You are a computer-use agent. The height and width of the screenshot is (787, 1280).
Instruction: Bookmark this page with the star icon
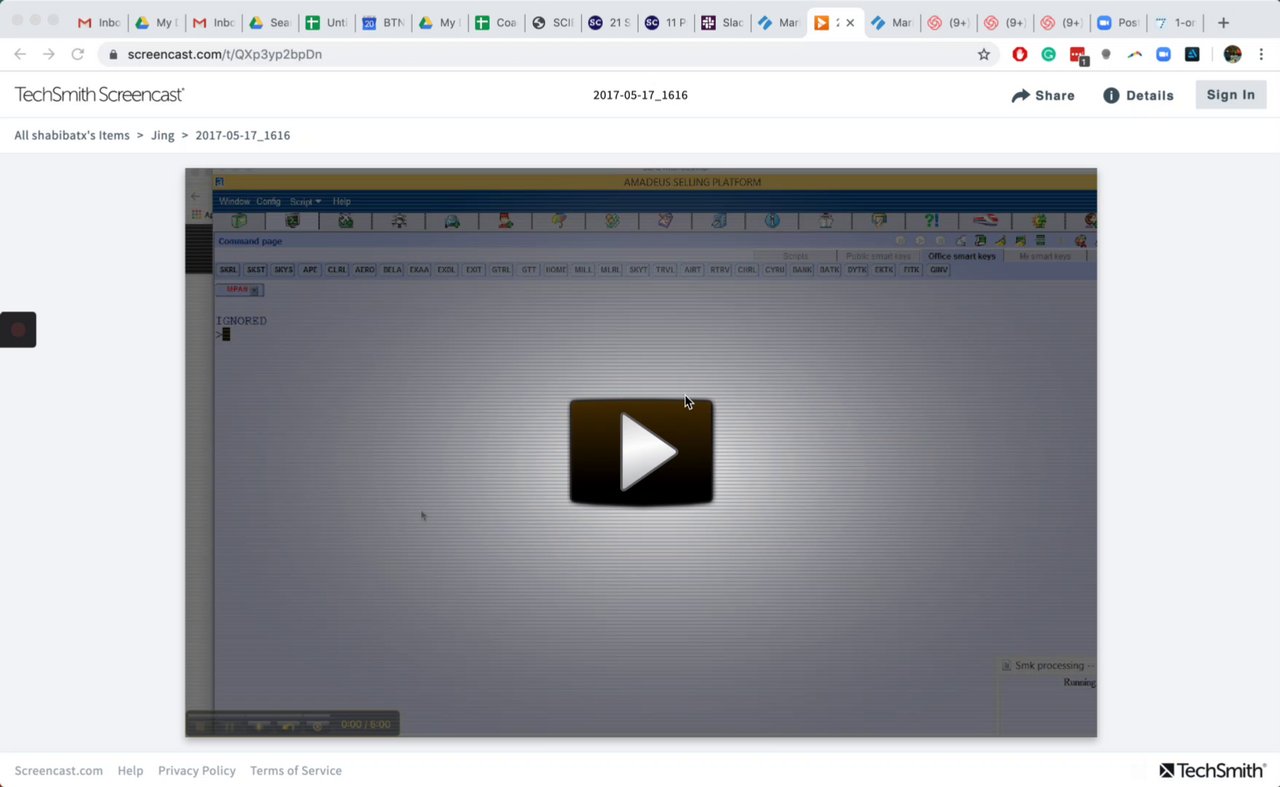(x=984, y=54)
